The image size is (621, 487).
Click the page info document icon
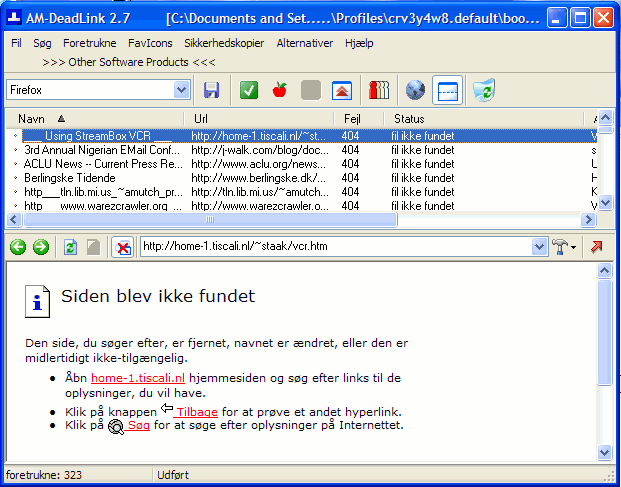[x=37, y=302]
